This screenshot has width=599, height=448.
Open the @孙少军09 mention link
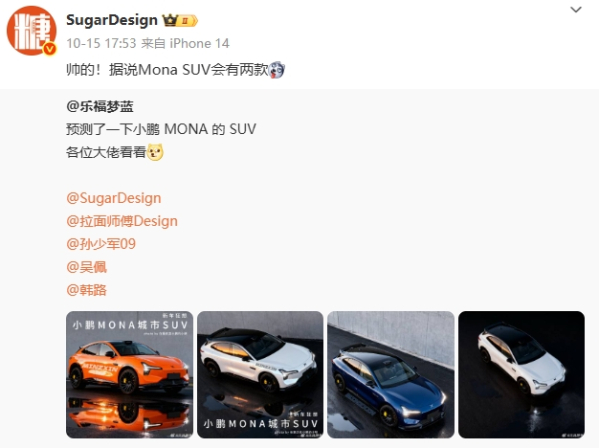(101, 244)
